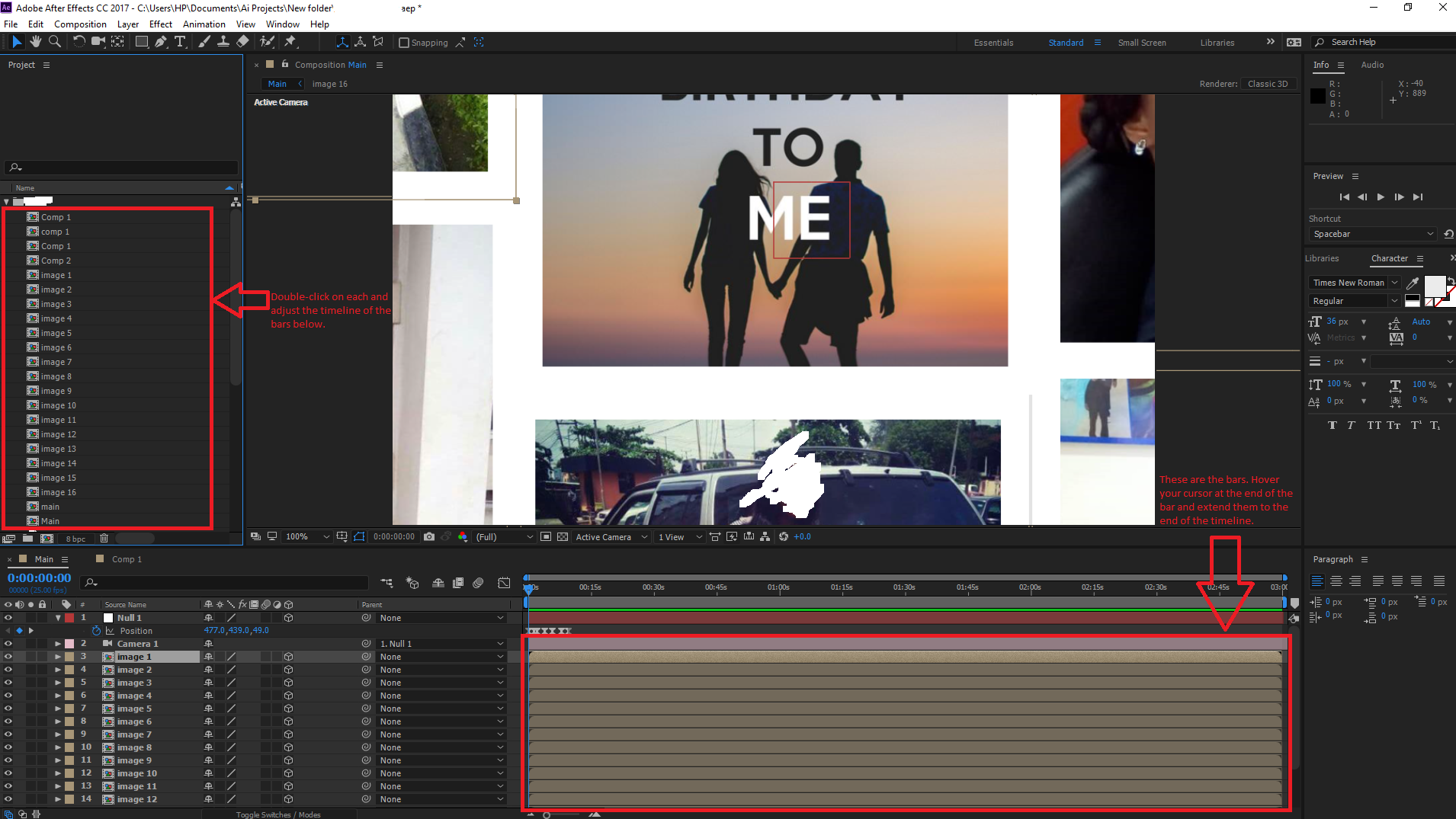Step to next frame in Preview panel

click(x=1400, y=197)
